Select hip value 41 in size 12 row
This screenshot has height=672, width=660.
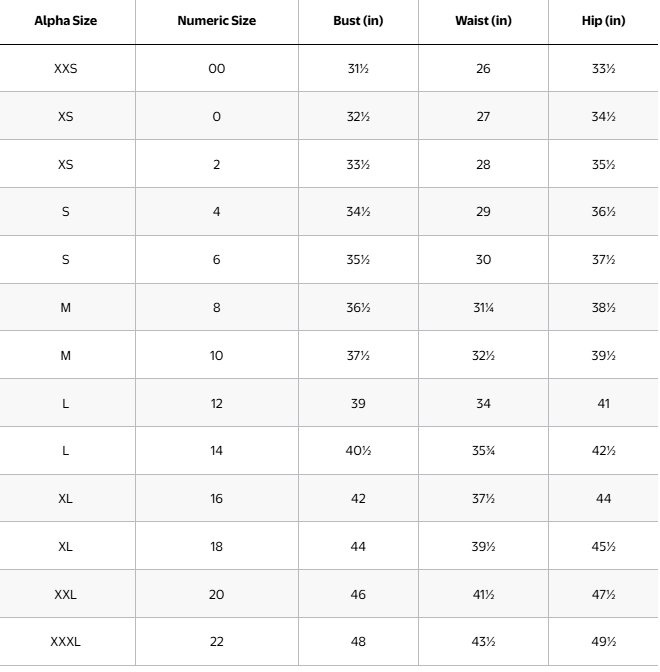pos(603,404)
